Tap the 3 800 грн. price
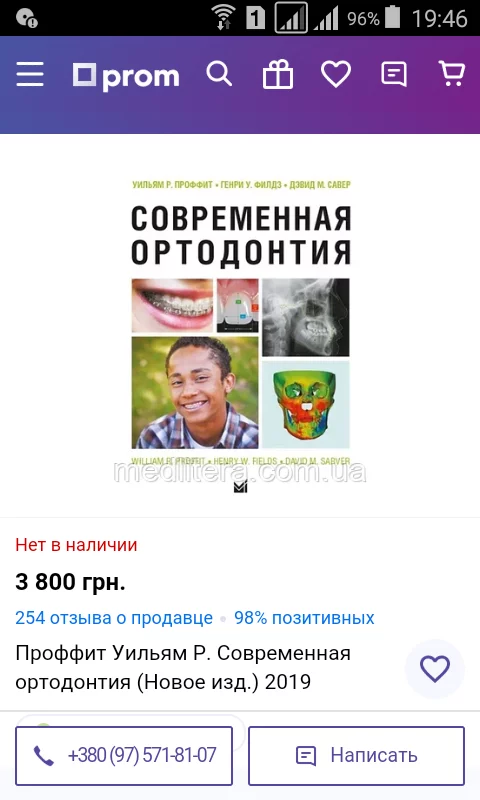 pos(70,582)
